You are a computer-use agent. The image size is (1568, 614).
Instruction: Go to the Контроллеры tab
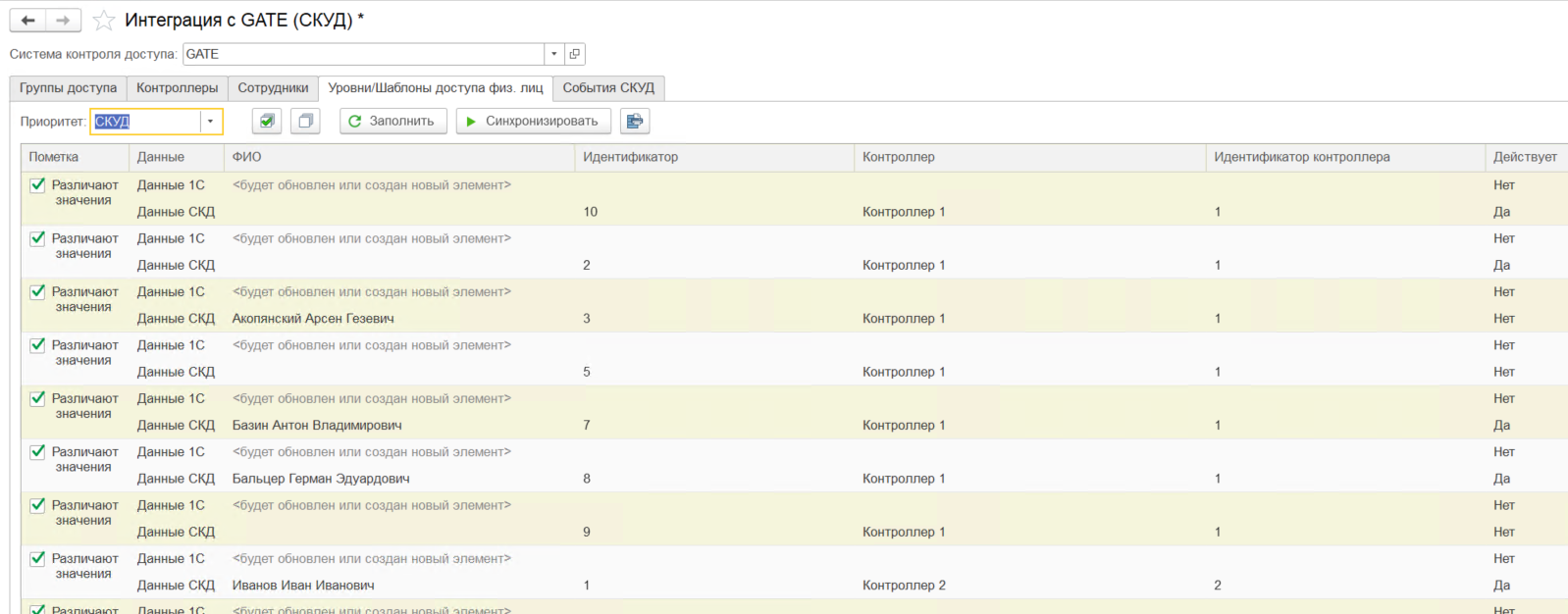177,88
